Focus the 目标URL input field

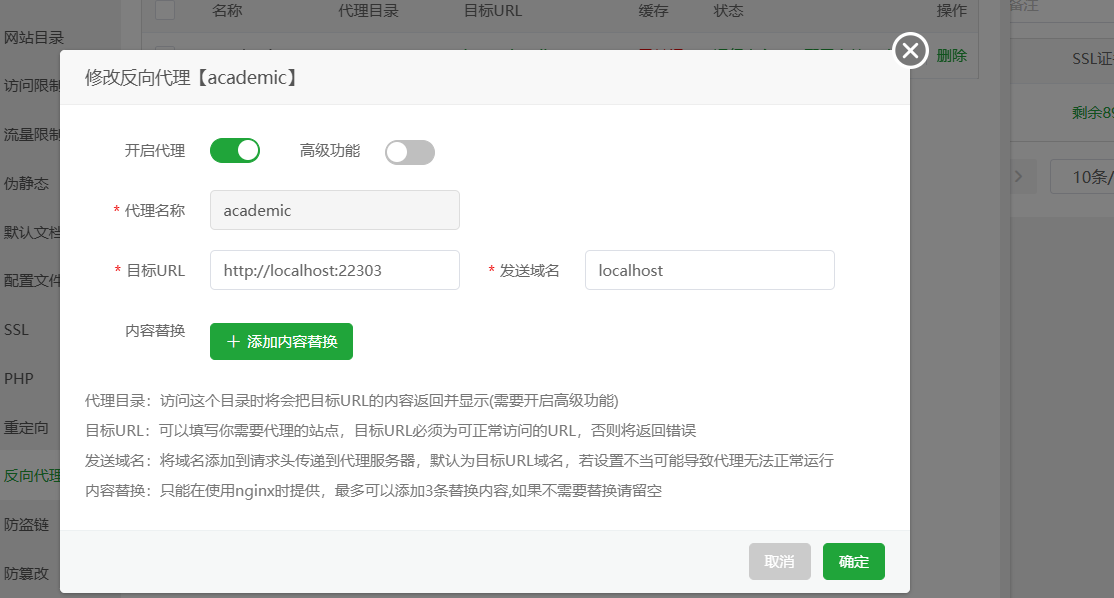(334, 270)
